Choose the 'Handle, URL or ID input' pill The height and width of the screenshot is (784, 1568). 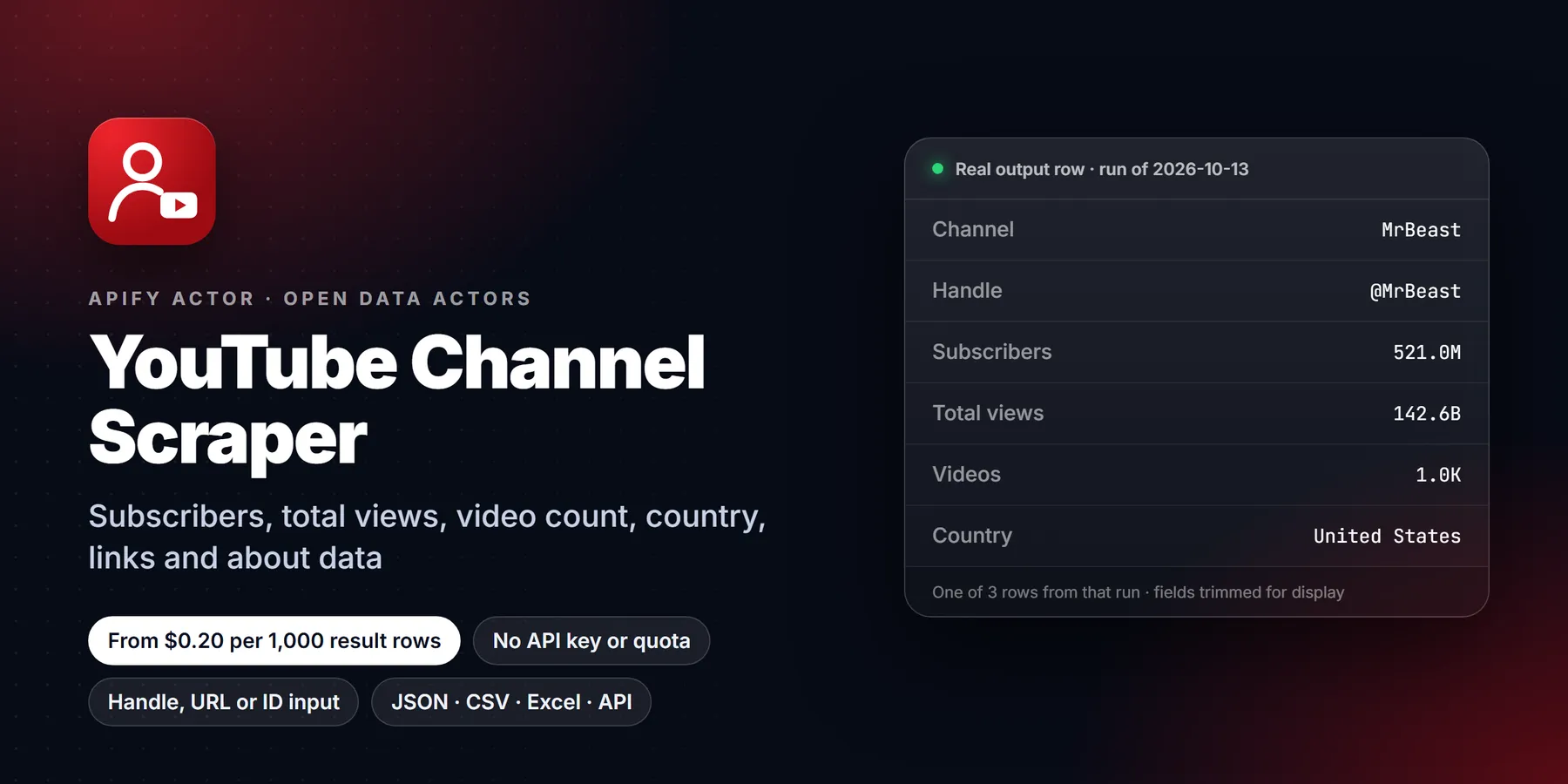pyautogui.click(x=224, y=702)
